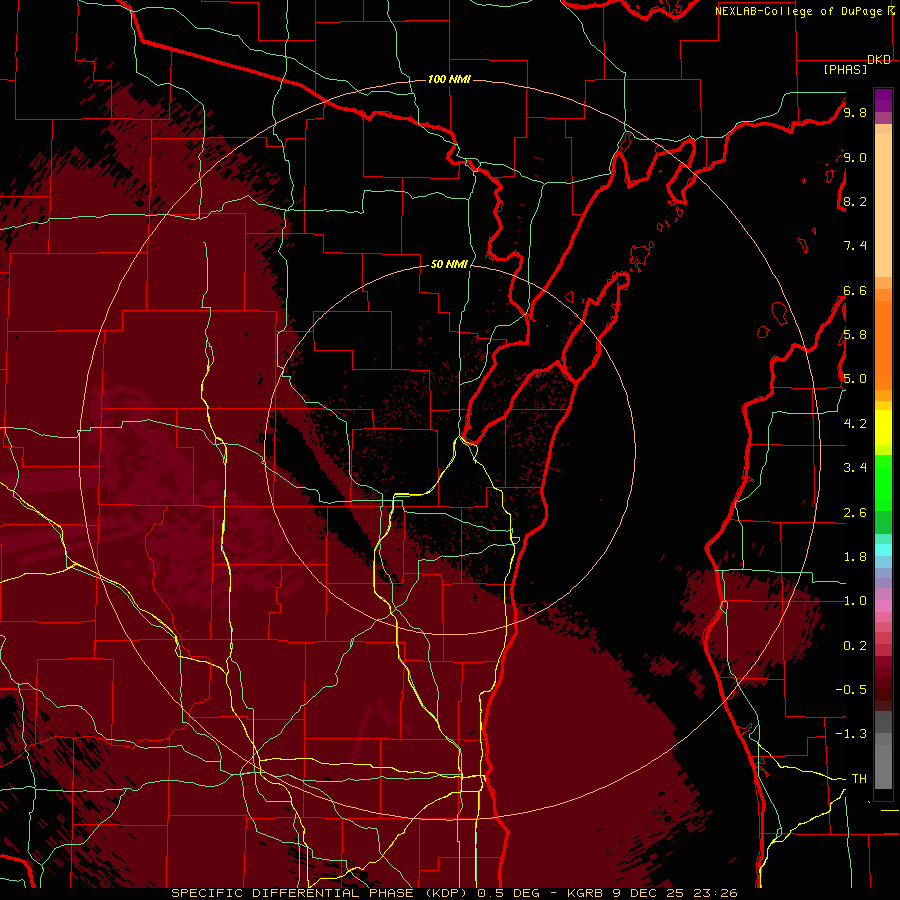Click the 100 NMI range ring label
Viewport: 900px width, 900px height.
coord(449,79)
